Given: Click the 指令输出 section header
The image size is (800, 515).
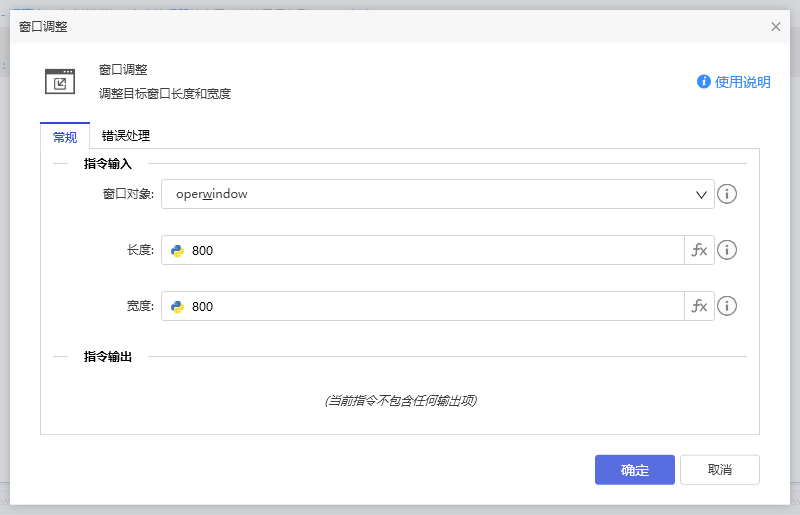Looking at the screenshot, I should point(108,356).
